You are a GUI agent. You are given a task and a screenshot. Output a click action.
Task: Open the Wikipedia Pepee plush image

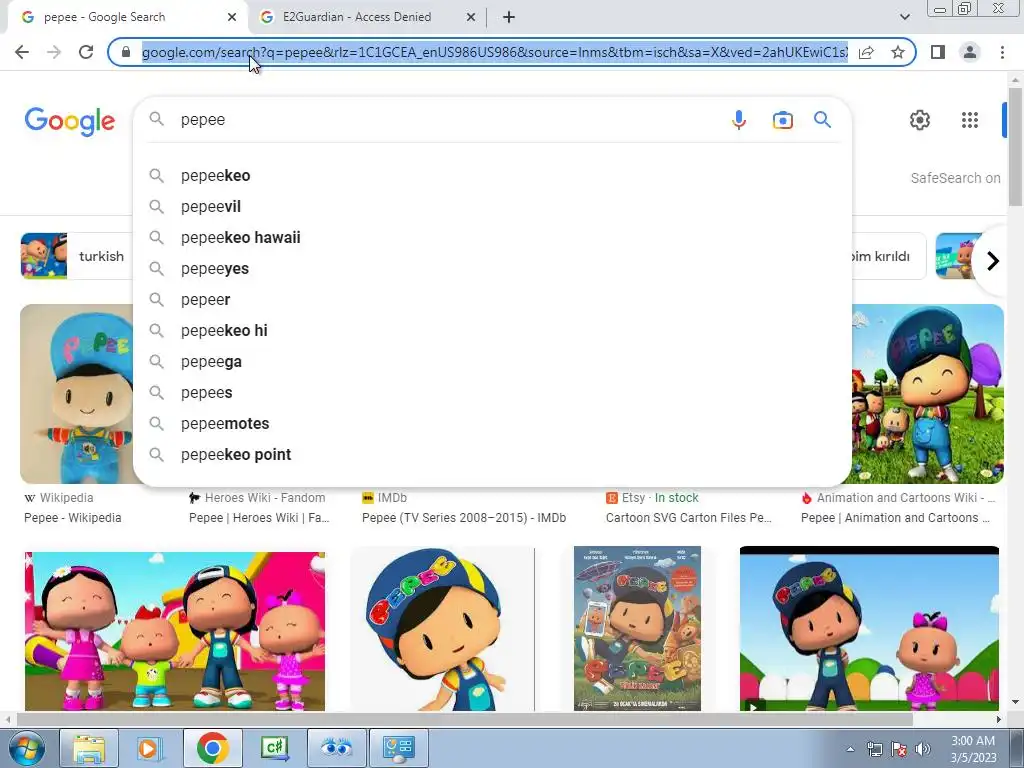click(77, 394)
